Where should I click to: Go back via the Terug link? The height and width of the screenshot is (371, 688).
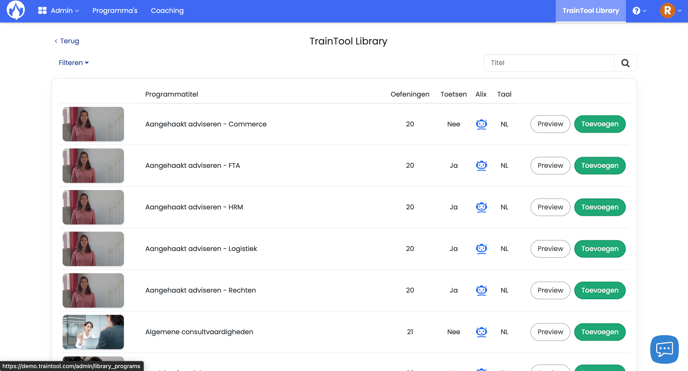click(x=67, y=41)
